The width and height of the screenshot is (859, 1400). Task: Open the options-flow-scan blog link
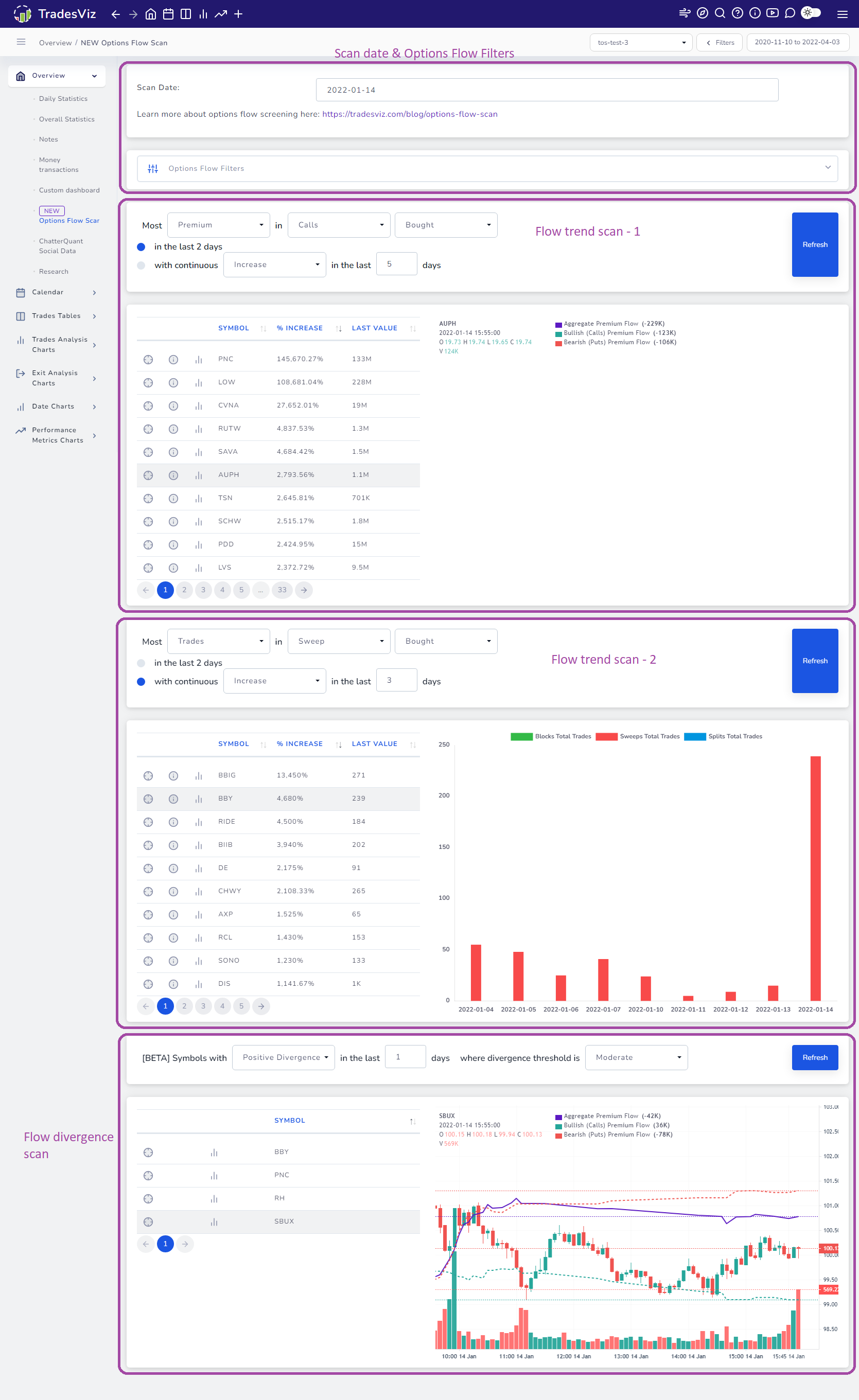(410, 114)
